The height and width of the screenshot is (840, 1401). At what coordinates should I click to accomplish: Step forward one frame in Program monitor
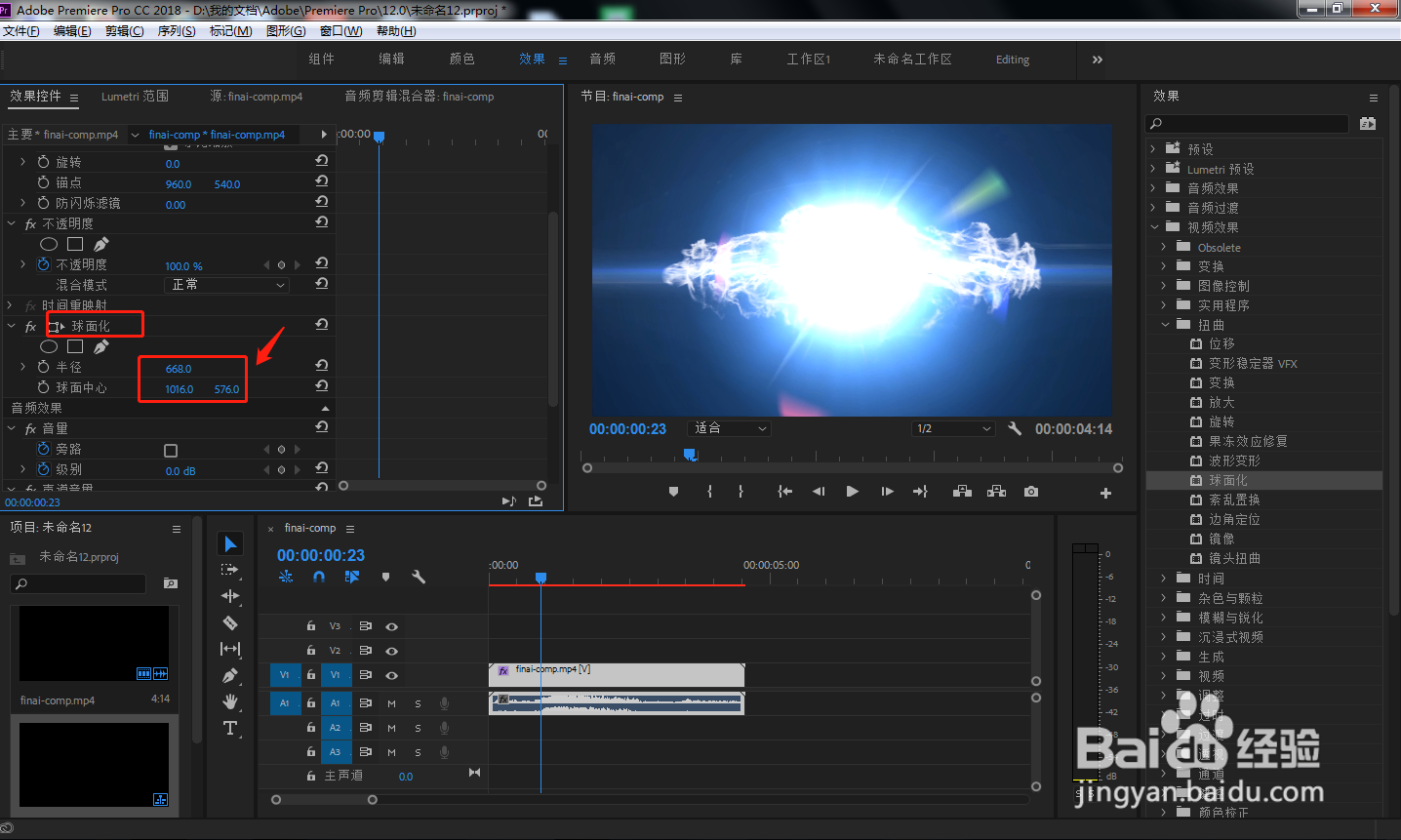click(x=887, y=492)
